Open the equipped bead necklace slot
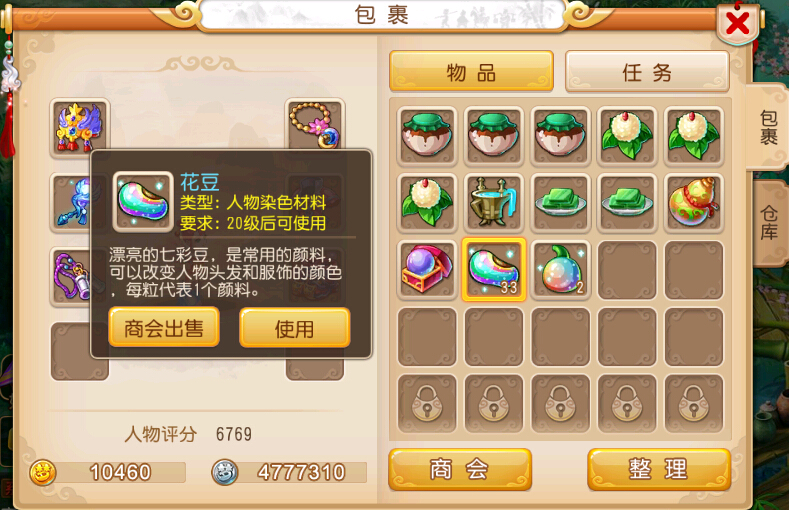The width and height of the screenshot is (789, 510). pos(315,125)
